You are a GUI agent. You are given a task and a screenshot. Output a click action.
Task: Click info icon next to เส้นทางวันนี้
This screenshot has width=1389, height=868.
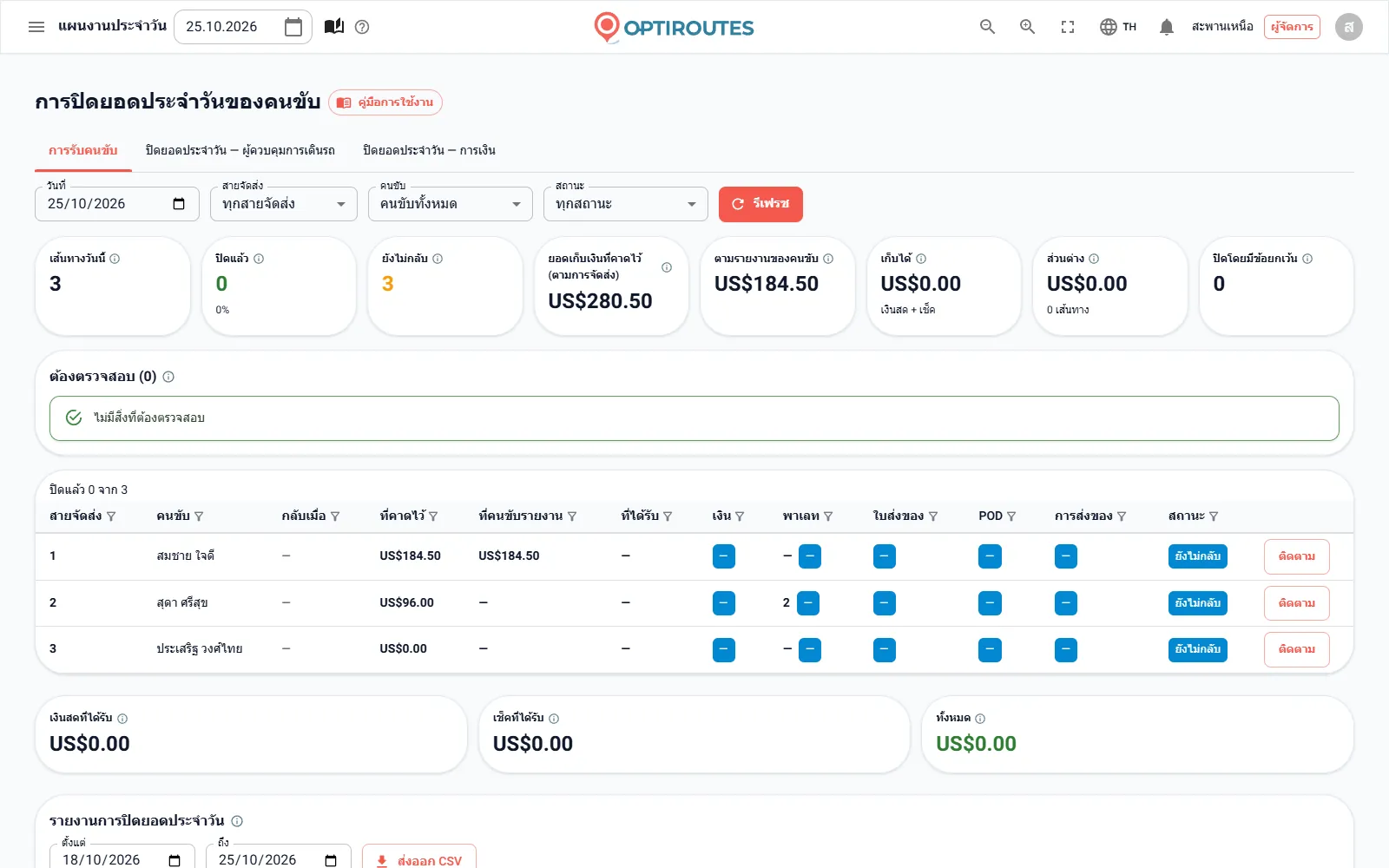(115, 259)
